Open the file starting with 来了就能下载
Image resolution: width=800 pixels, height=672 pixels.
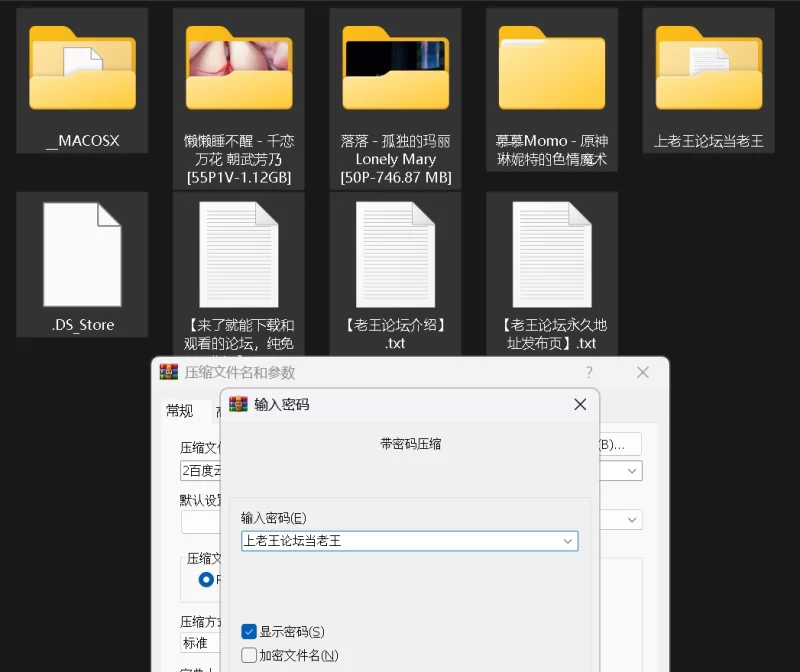[x=239, y=255]
